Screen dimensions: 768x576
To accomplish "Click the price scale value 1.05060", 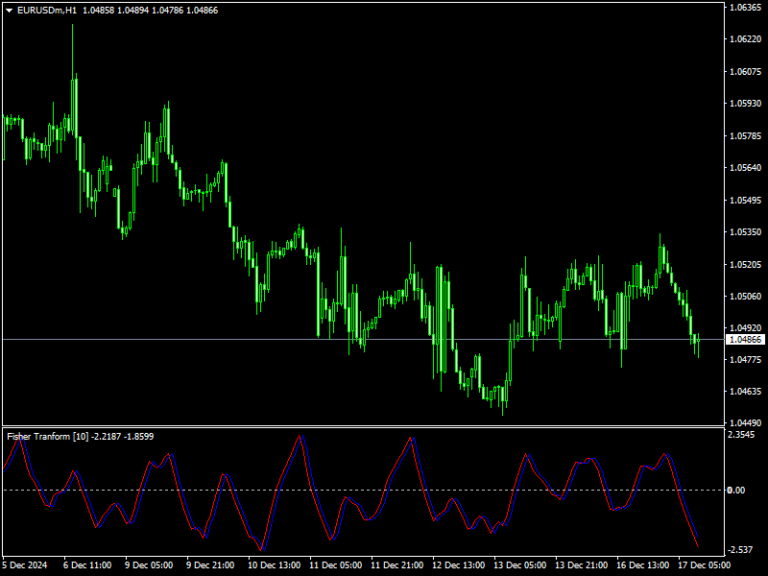I will (x=745, y=296).
